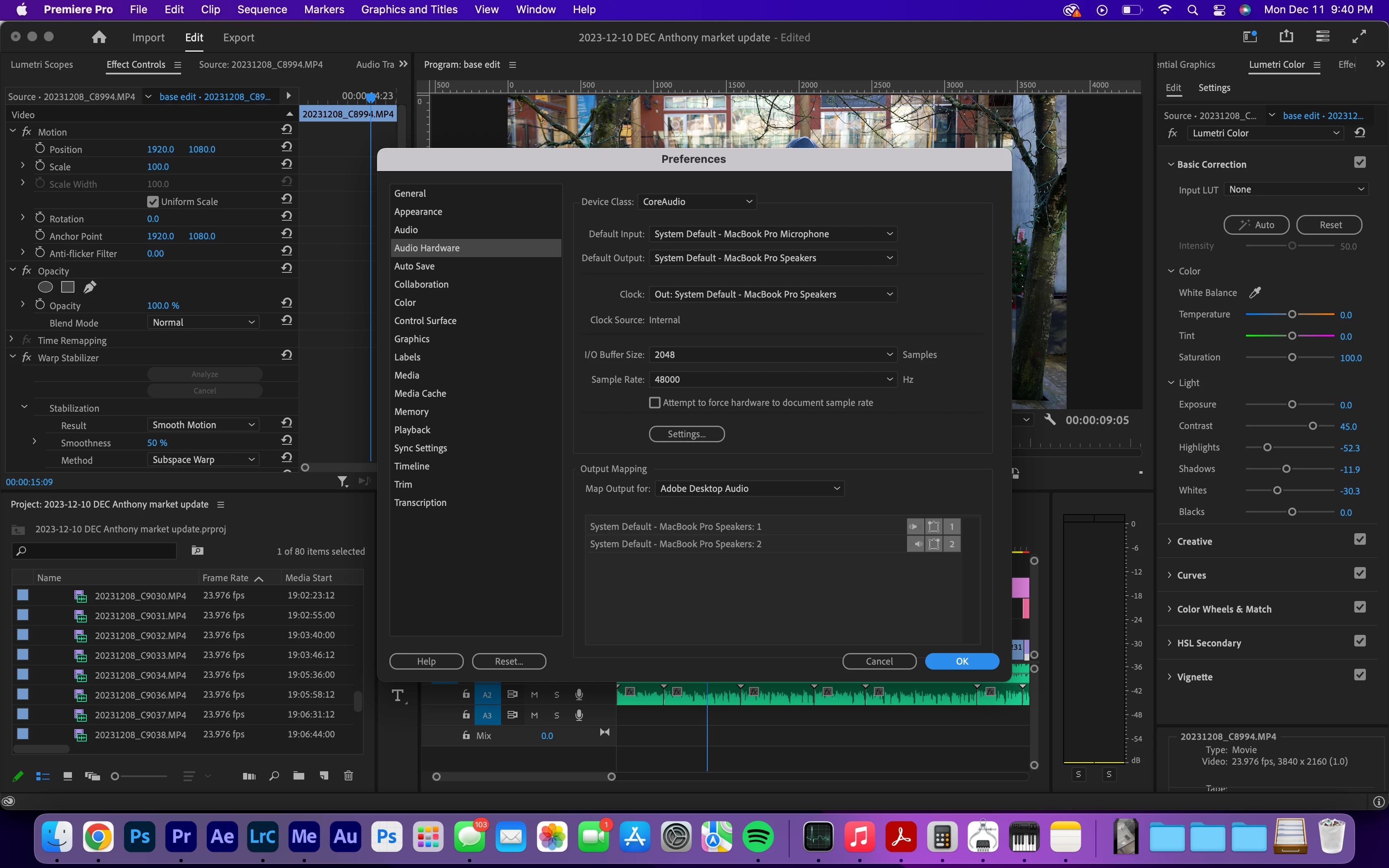Click the Settings... button in Audio Hardware
Viewport: 1389px width, 868px height.
(x=687, y=434)
